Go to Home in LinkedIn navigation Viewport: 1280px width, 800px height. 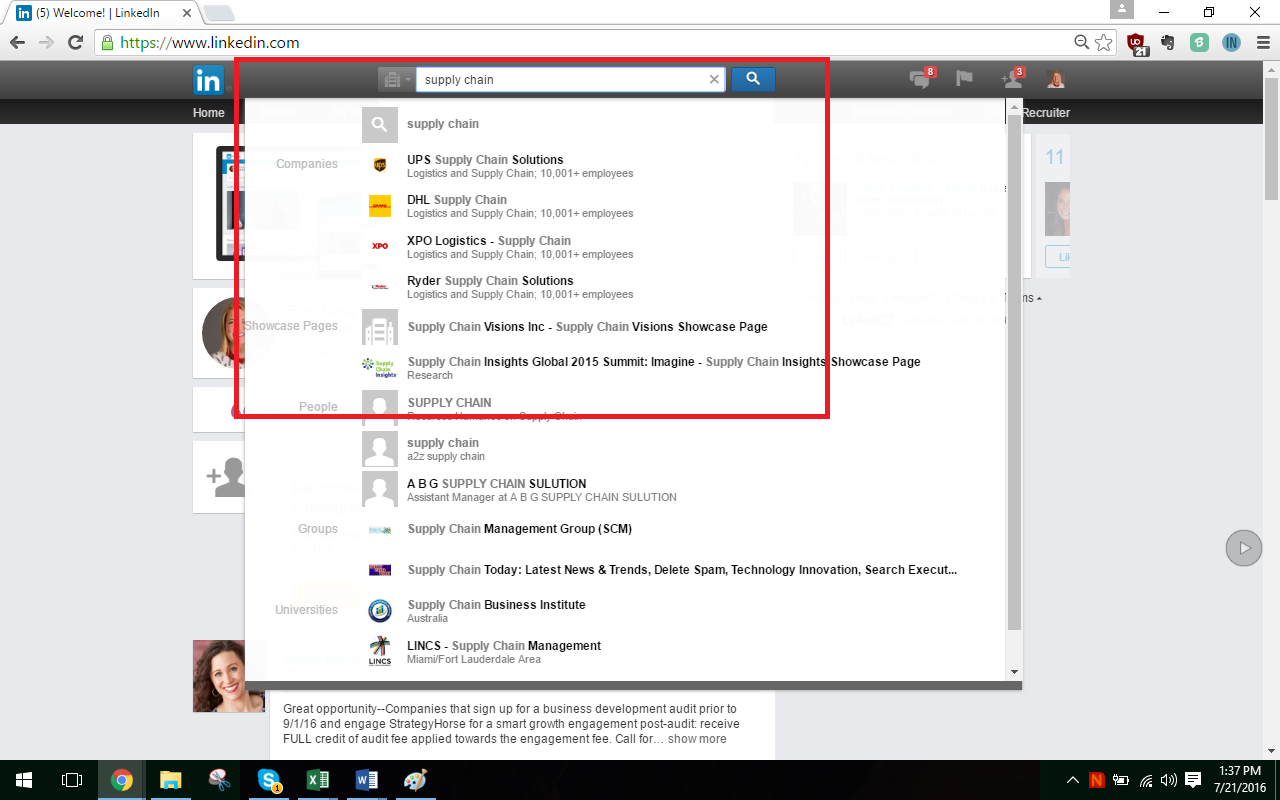[x=209, y=113]
